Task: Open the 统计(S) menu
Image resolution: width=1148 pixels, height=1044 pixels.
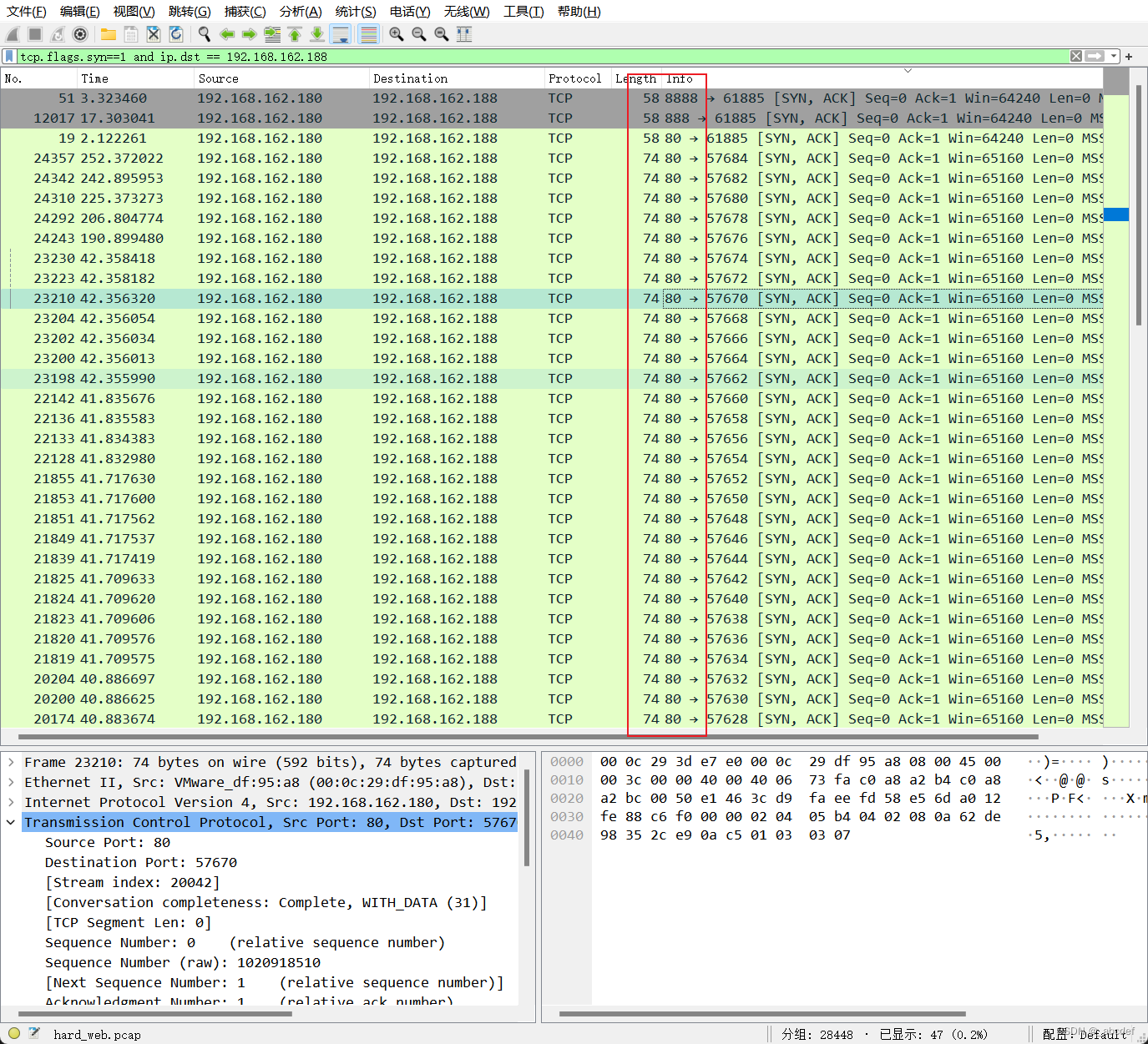Action: pyautogui.click(x=356, y=12)
